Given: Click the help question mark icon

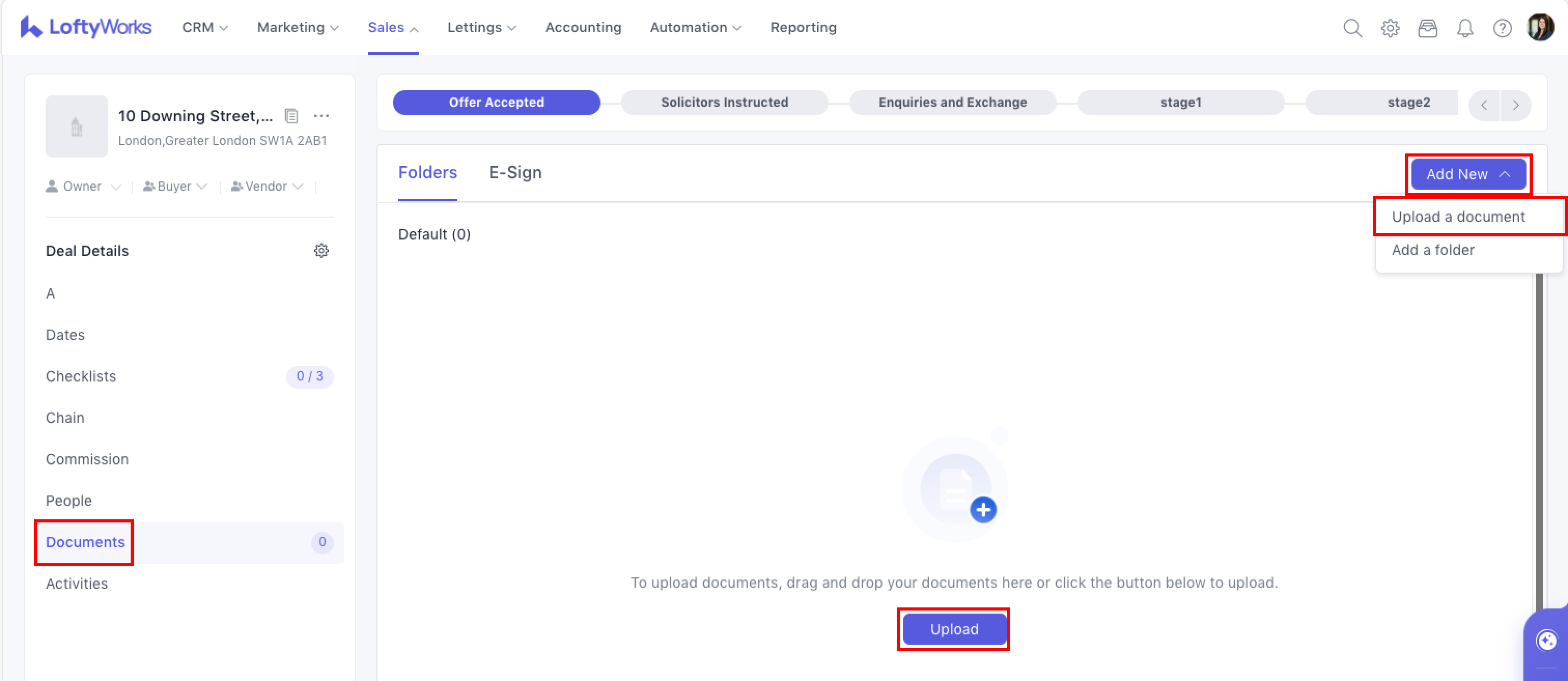Looking at the screenshot, I should point(1502,28).
